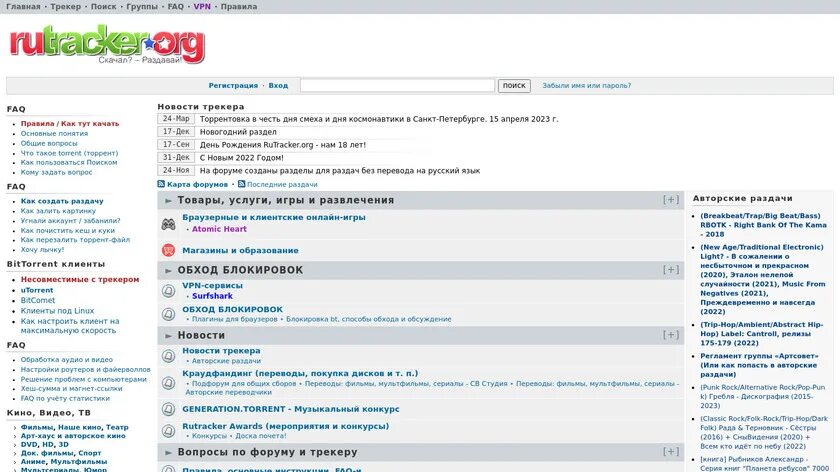Click the rutracker.org logo
Viewport: 840px width, 472px height.
[x=107, y=44]
